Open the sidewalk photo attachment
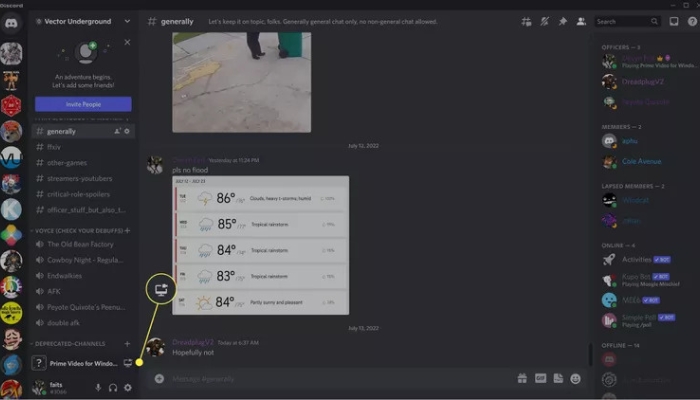The width and height of the screenshot is (700, 400). [242, 82]
